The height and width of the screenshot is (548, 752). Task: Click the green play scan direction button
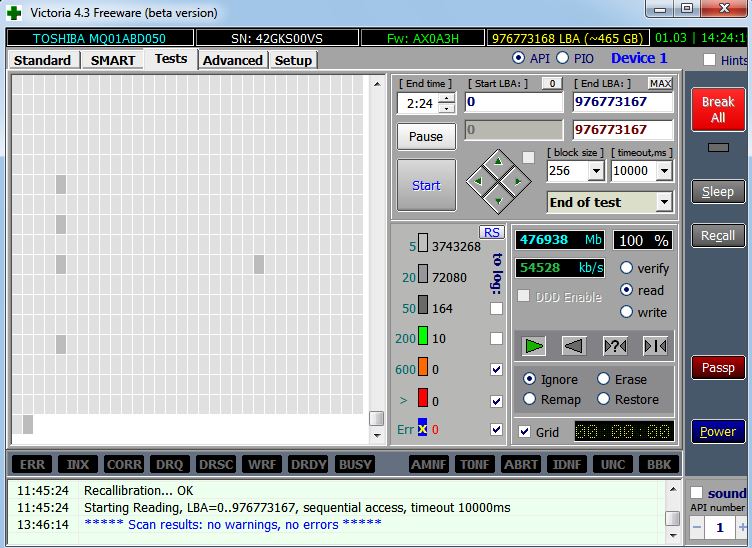[x=534, y=346]
